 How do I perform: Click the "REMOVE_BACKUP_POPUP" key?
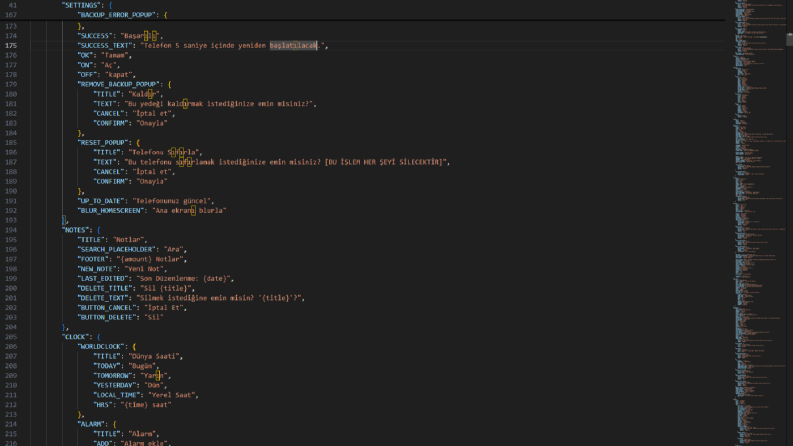pyautogui.click(x=119, y=84)
